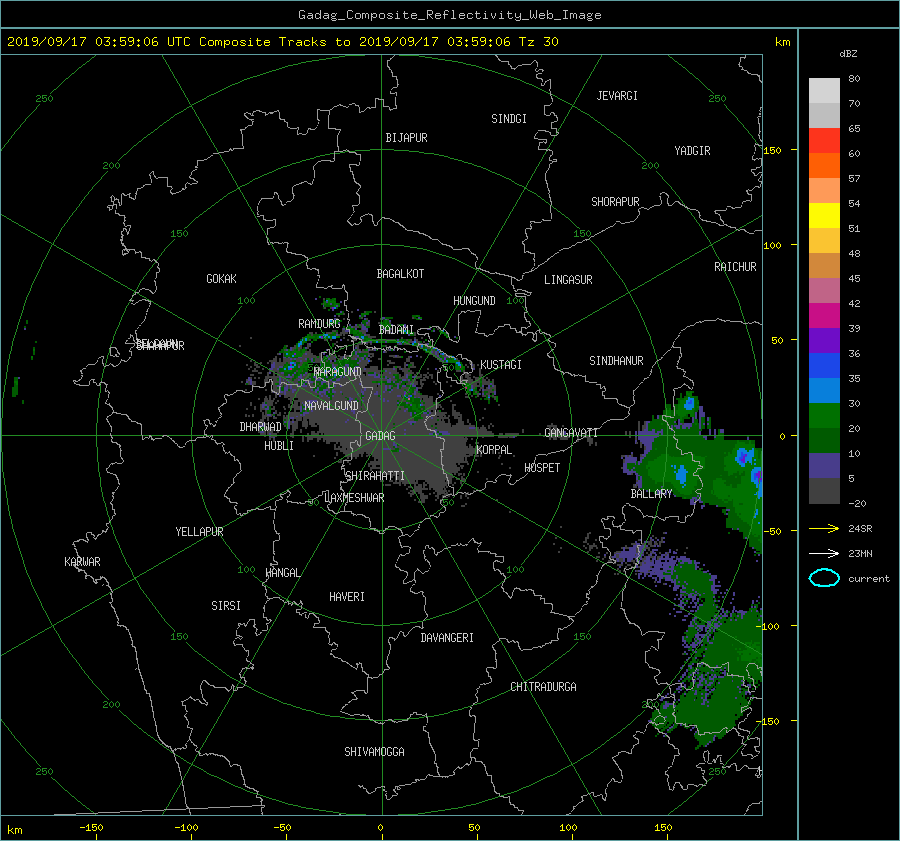Click the SINDGI town label
The image size is (900, 841).
coord(509,119)
